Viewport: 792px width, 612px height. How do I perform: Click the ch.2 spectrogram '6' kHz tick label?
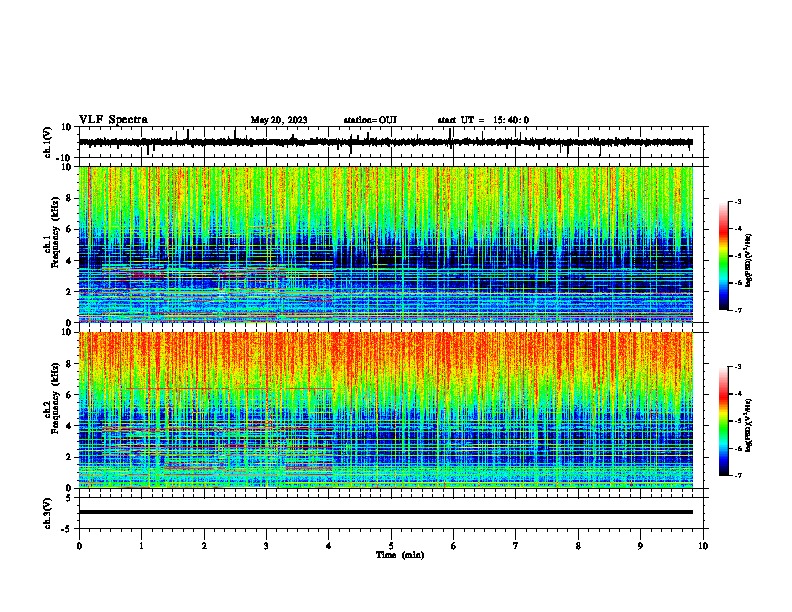69,394
